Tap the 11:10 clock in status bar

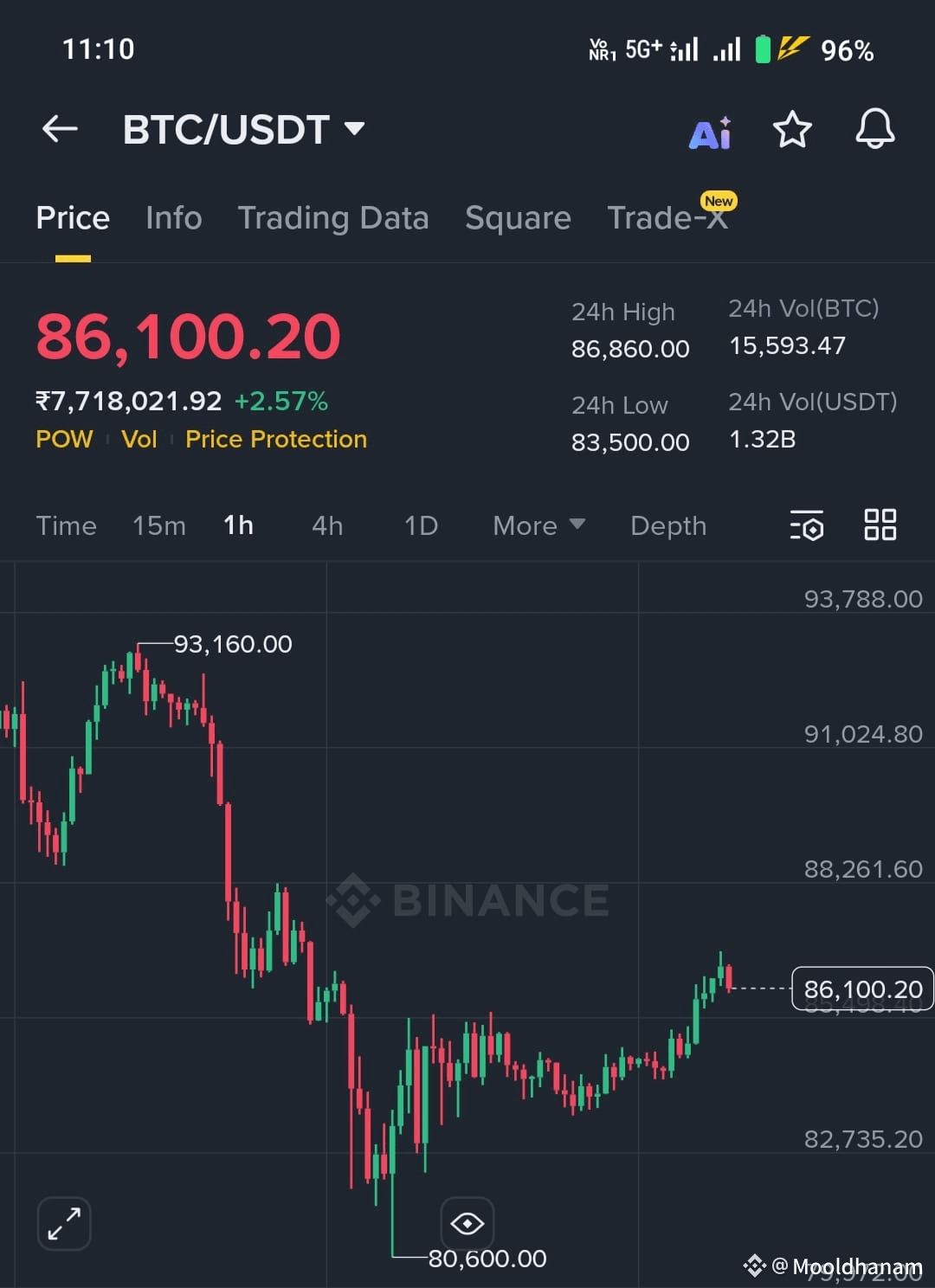pos(99,49)
